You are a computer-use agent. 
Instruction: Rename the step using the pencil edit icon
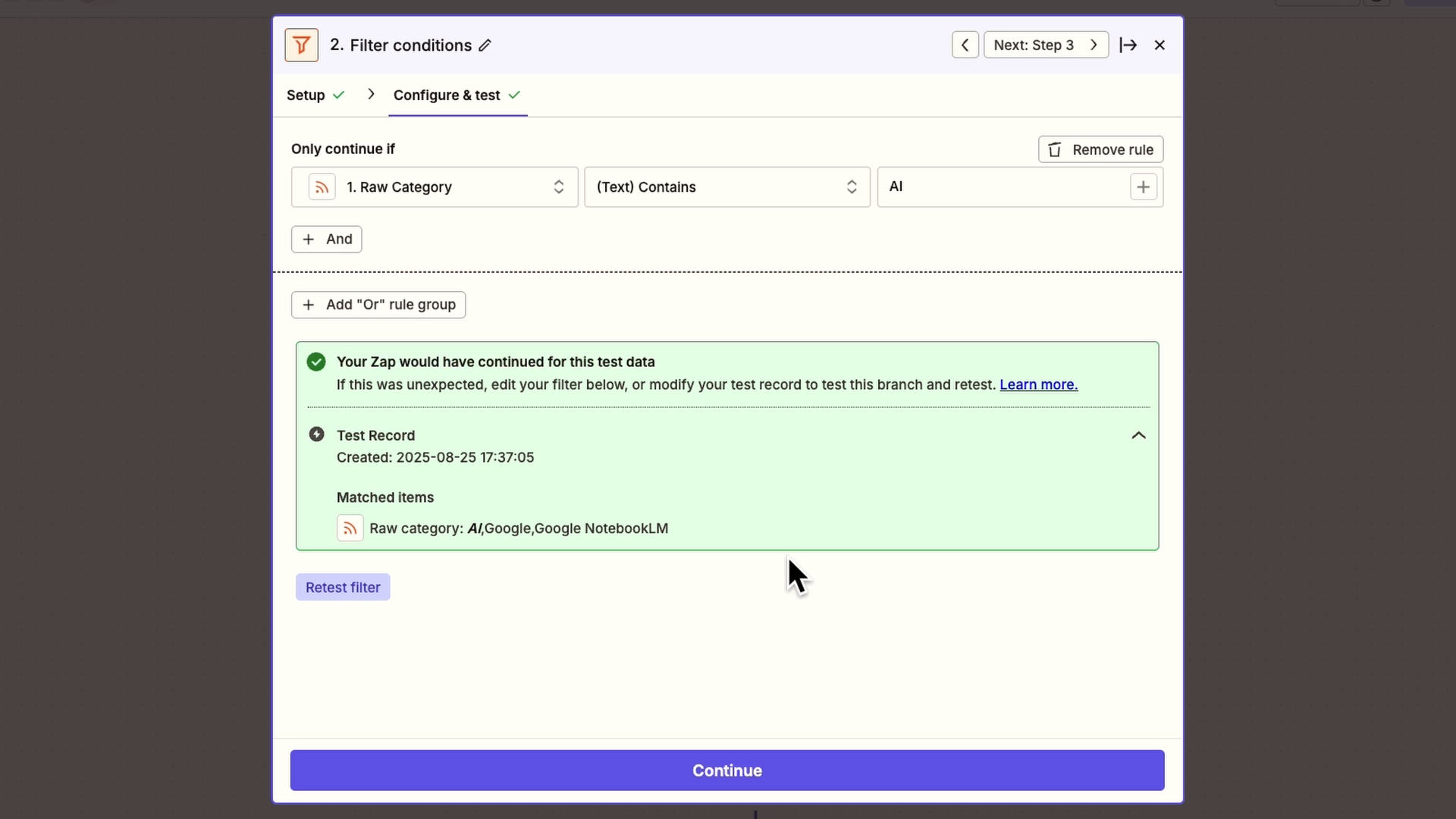pyautogui.click(x=485, y=45)
